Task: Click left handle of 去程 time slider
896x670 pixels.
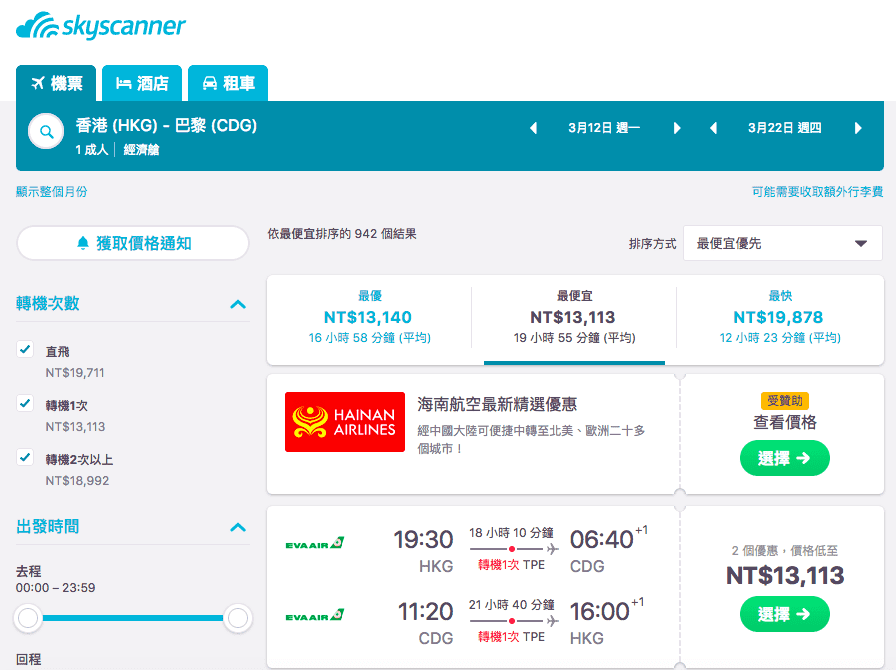Action: (28, 618)
